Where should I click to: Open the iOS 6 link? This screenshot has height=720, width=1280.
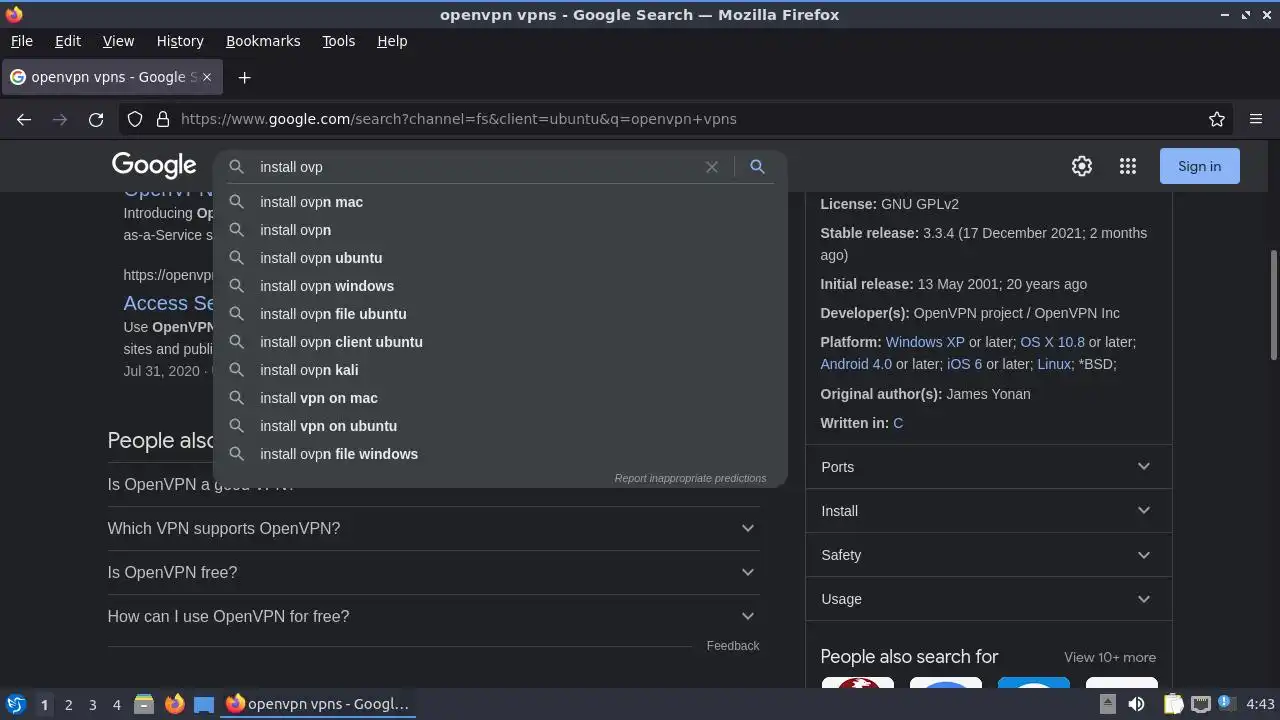pos(964,364)
